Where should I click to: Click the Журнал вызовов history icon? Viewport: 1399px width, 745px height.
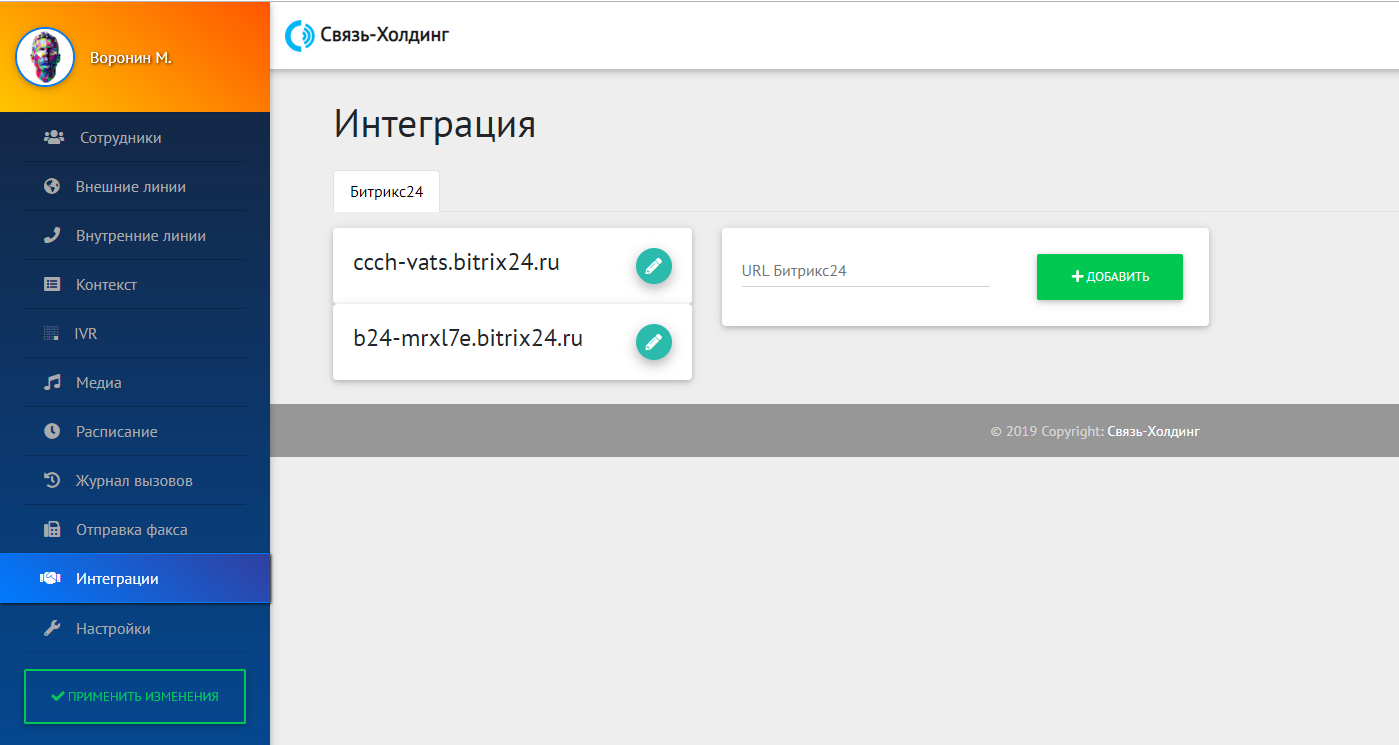pos(53,481)
